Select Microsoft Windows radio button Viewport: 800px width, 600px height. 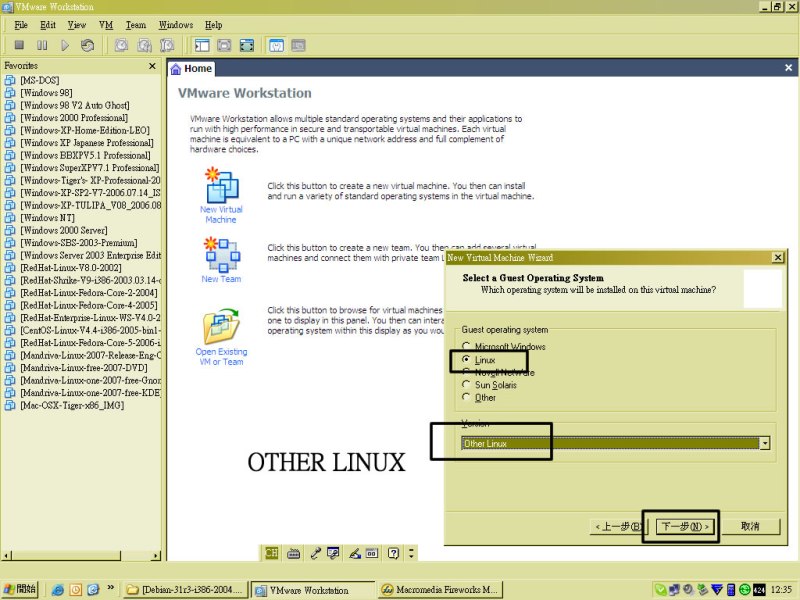[465, 346]
